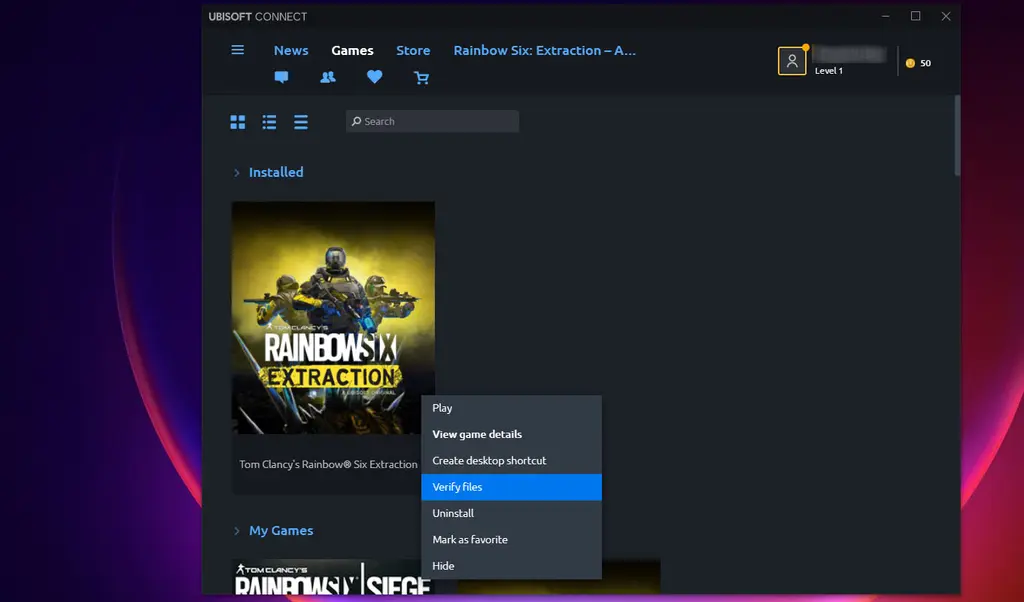Go to the Store tab
The image size is (1024, 602).
tap(413, 50)
